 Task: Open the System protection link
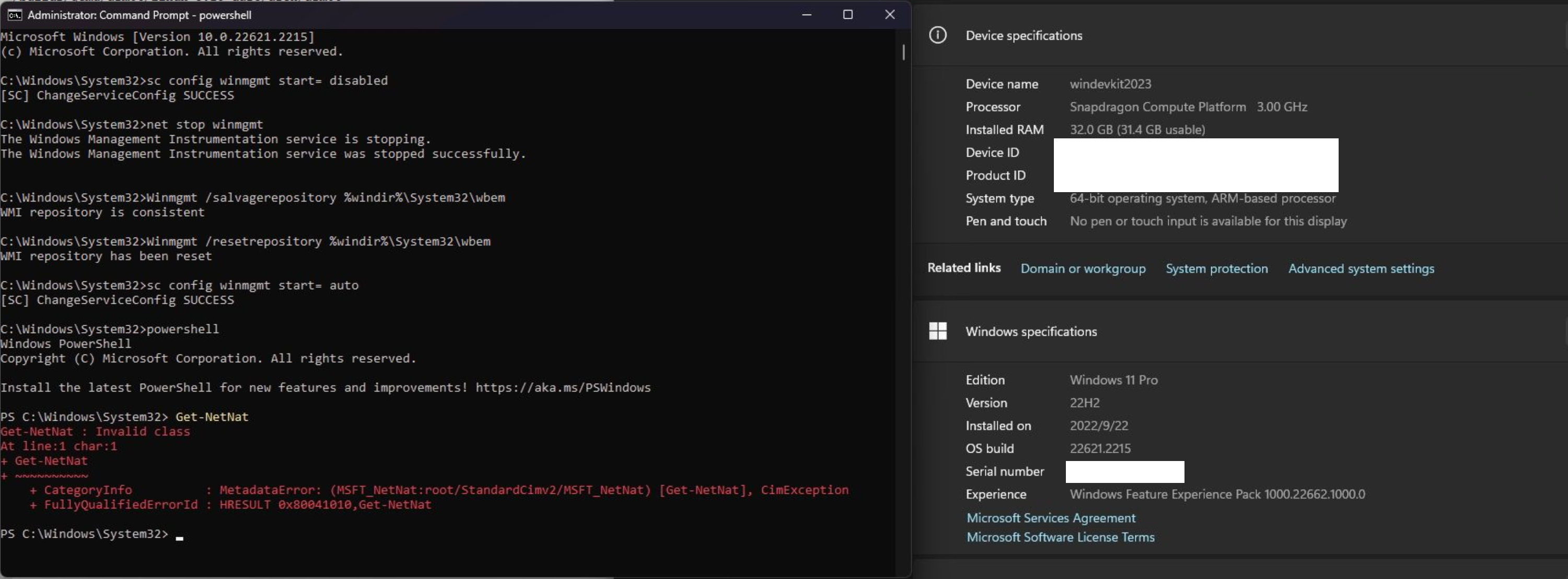pyautogui.click(x=1216, y=268)
